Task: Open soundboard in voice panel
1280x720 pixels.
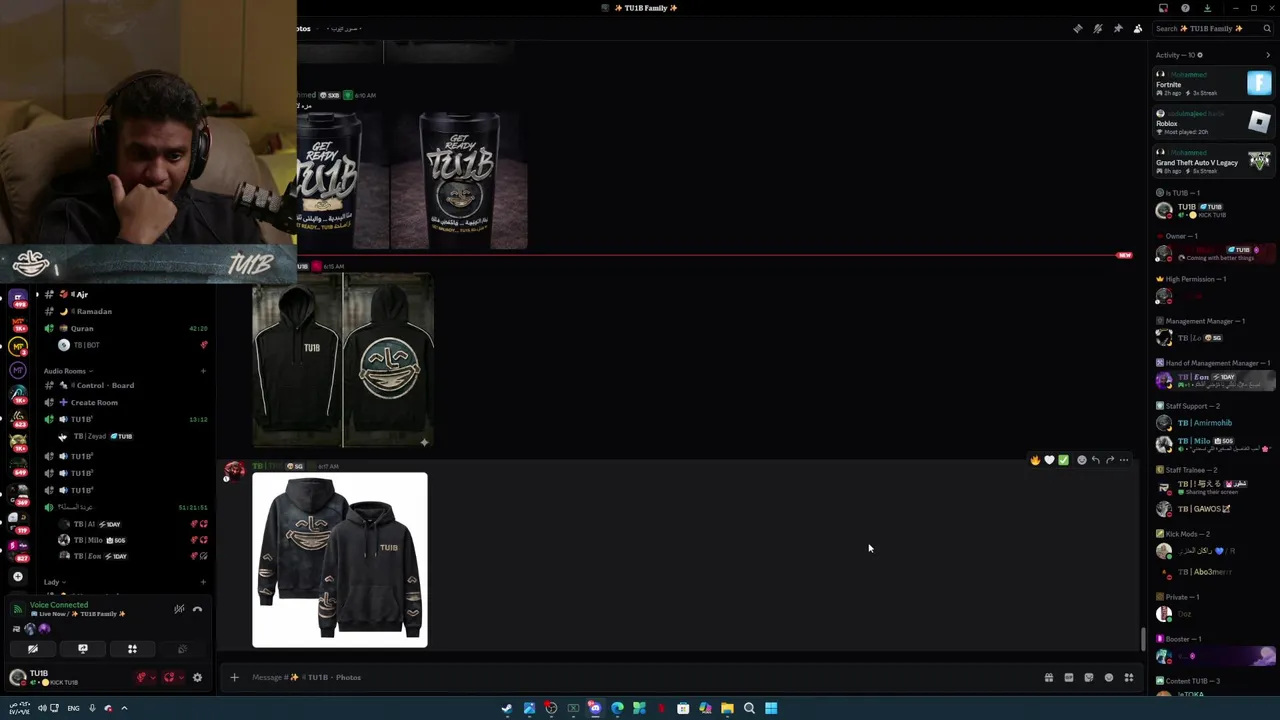Action: pyautogui.click(x=182, y=649)
